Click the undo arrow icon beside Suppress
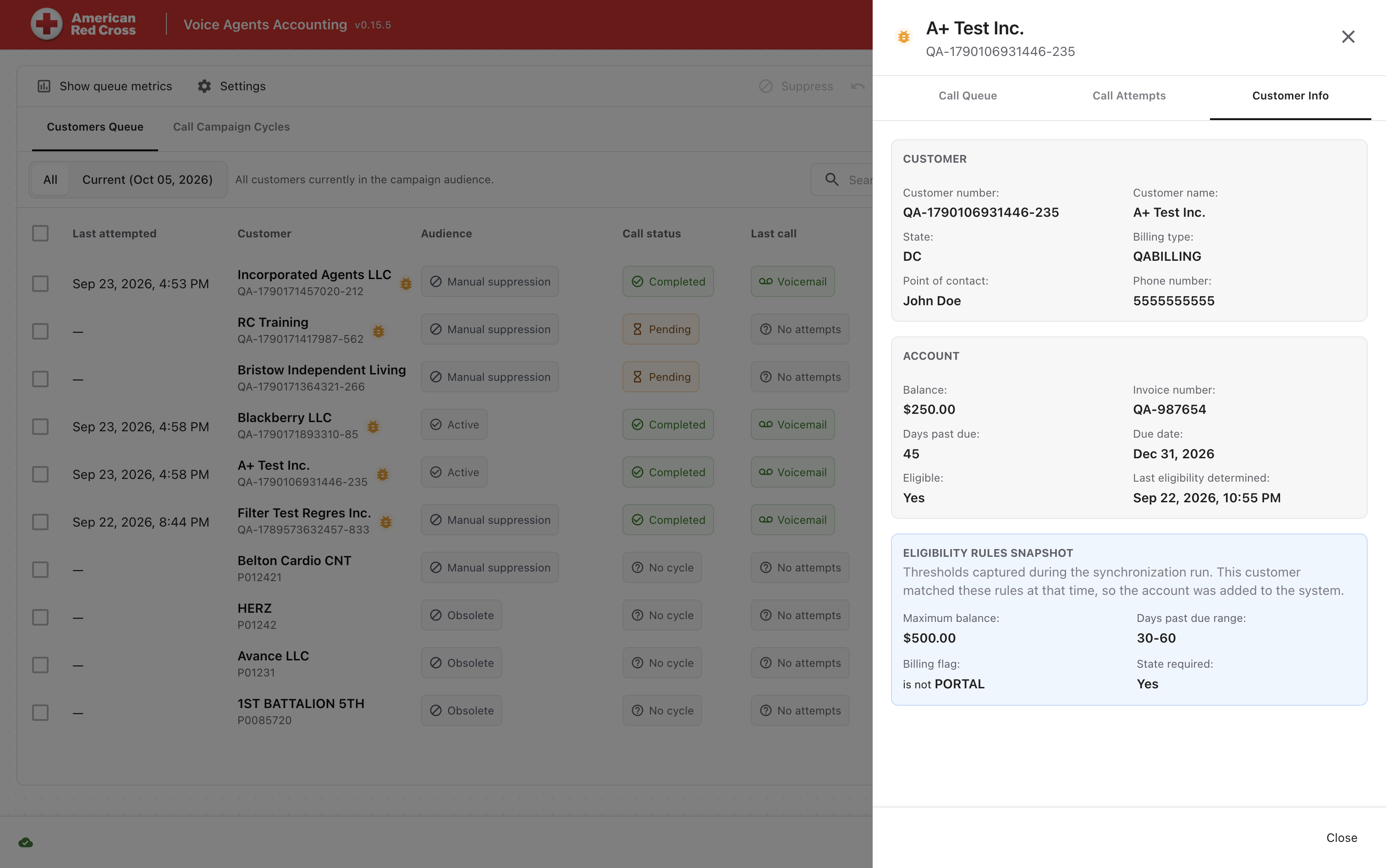The width and height of the screenshot is (1386, 868). point(857,86)
